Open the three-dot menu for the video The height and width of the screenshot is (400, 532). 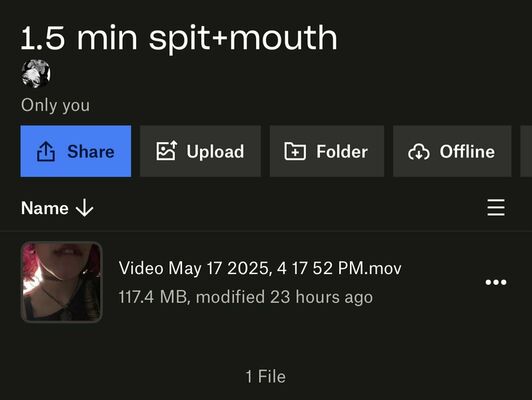496,282
